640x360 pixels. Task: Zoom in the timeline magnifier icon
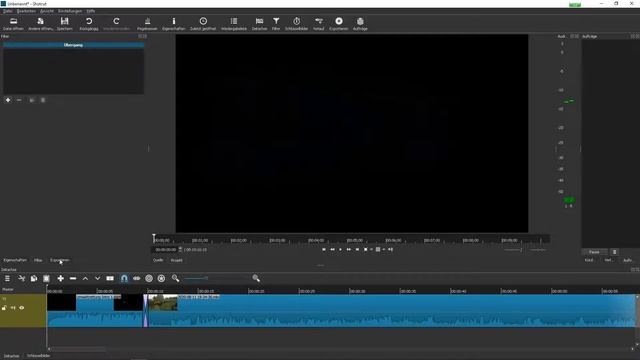[256, 278]
